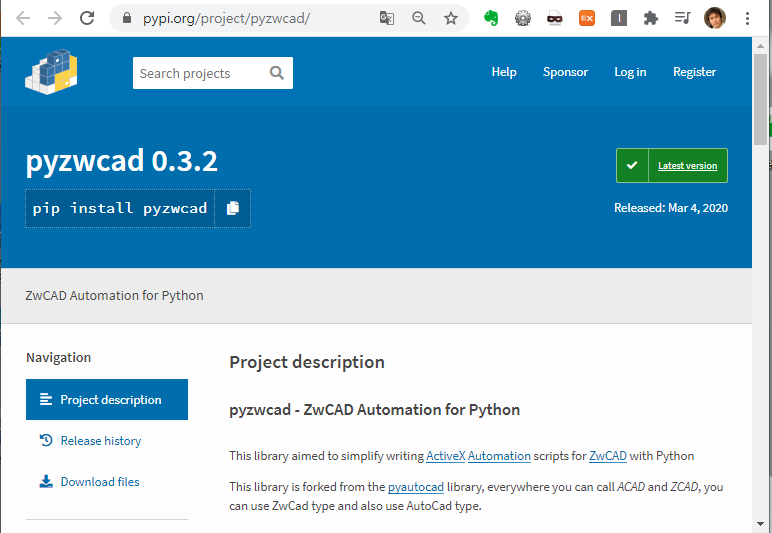The height and width of the screenshot is (533, 772).
Task: Bookmark this page with the star icon
Action: click(x=451, y=19)
